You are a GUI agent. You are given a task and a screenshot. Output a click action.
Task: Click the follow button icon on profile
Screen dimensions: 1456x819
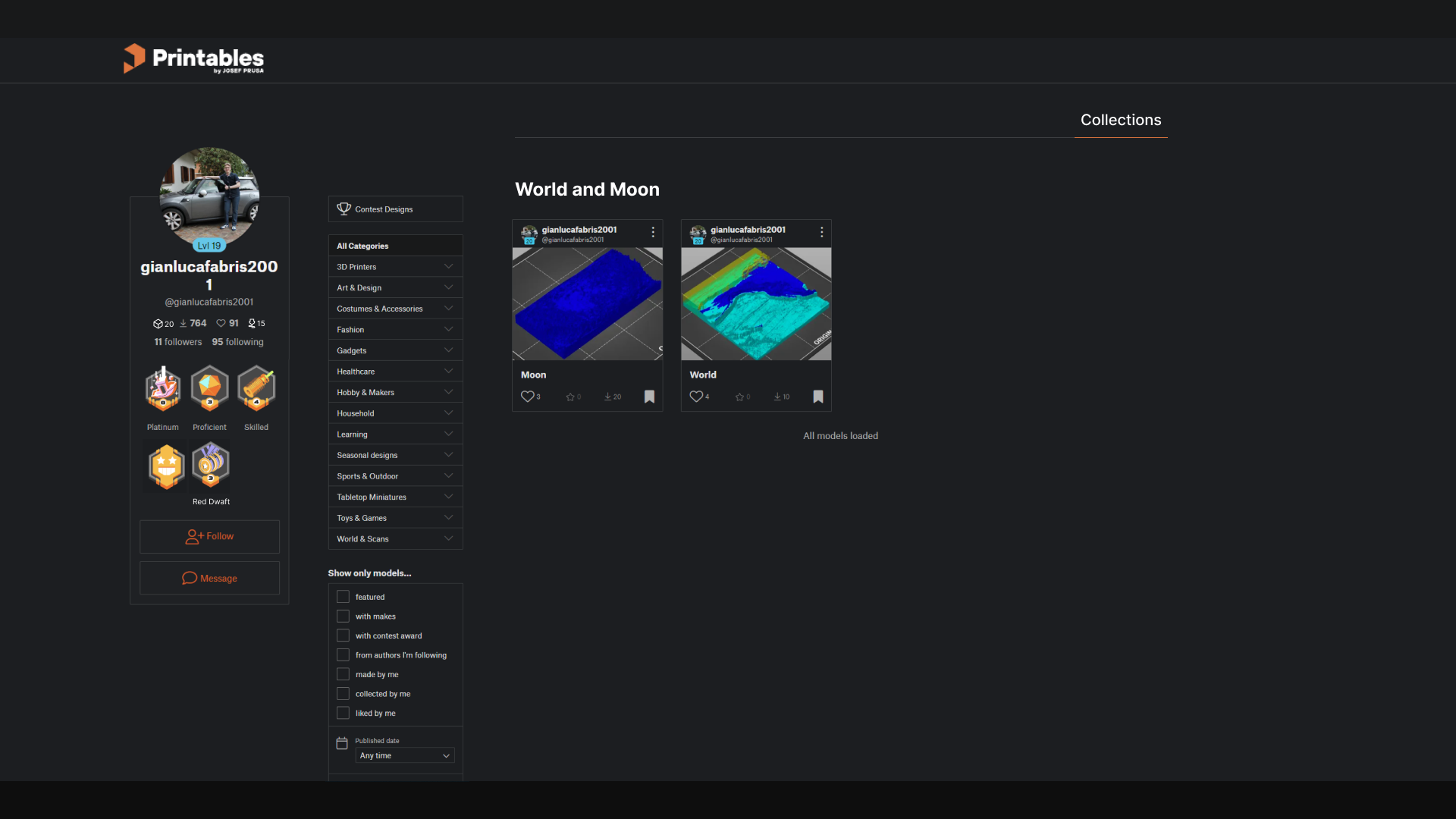[193, 535]
